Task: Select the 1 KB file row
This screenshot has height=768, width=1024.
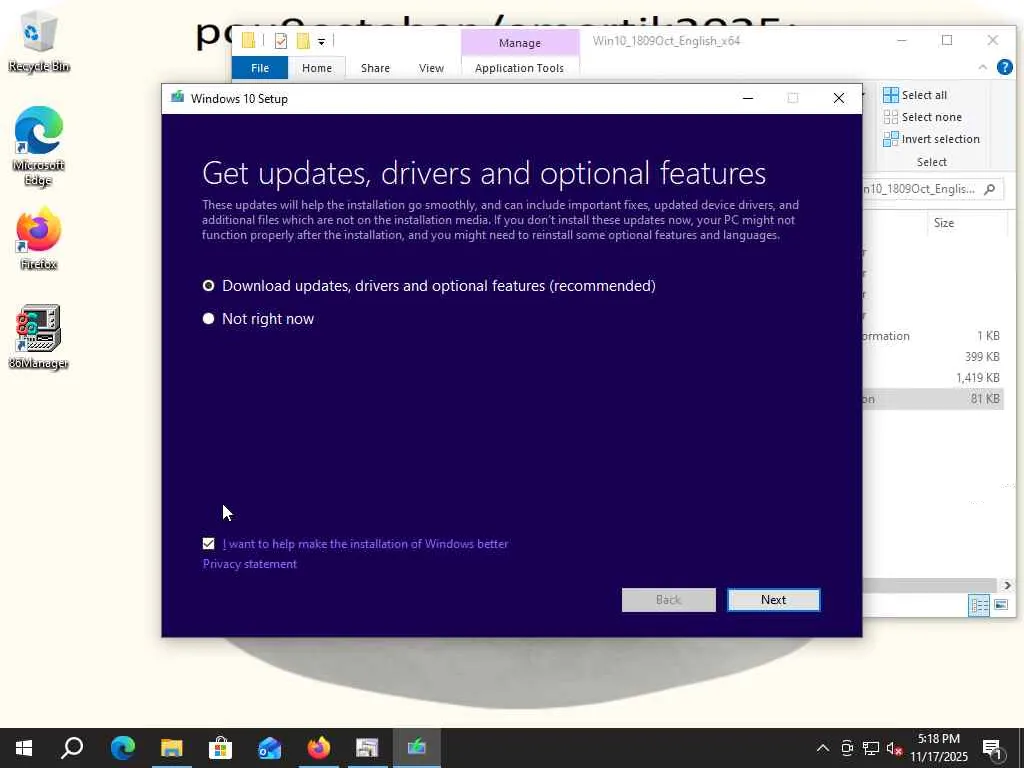Action: (x=933, y=336)
